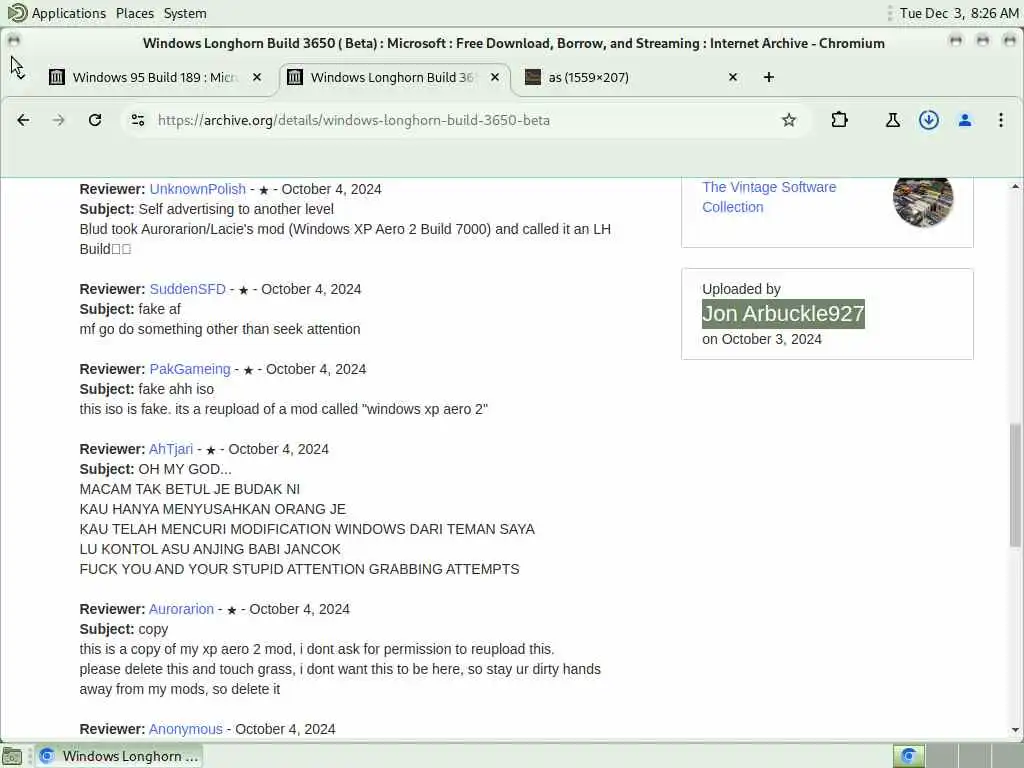Viewport: 1024px width, 768px height.
Task: Open Chrome Labs flask icon
Action: [x=892, y=120]
